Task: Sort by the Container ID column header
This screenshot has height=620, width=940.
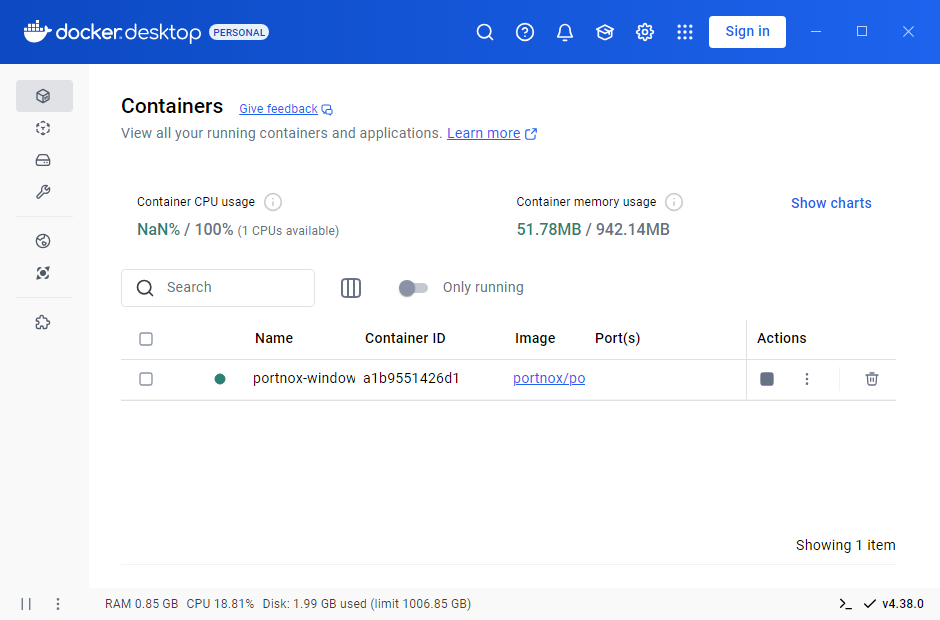Action: point(405,338)
